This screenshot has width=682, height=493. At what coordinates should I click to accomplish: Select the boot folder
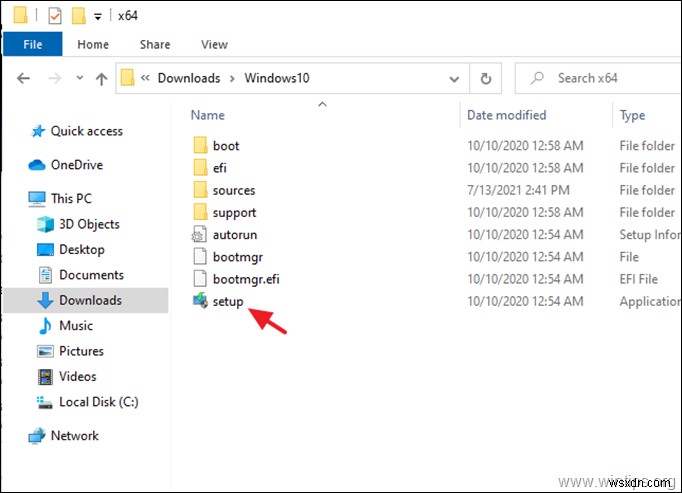pos(226,146)
